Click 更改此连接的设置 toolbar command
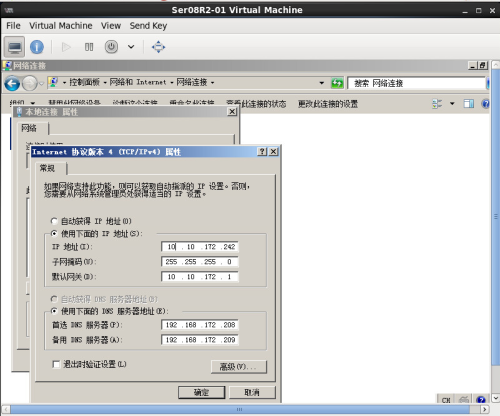The width and height of the screenshot is (500, 416). pyautogui.click(x=328, y=104)
